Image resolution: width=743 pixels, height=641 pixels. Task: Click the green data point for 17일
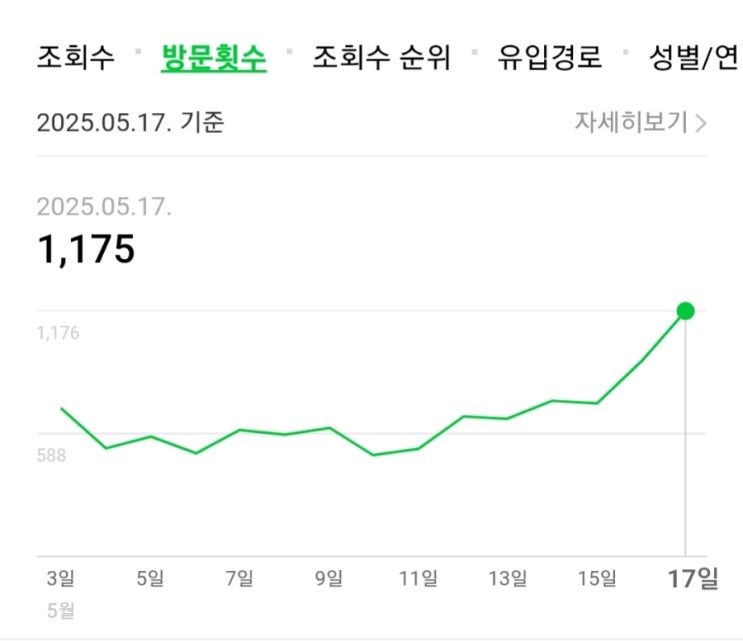tap(685, 311)
